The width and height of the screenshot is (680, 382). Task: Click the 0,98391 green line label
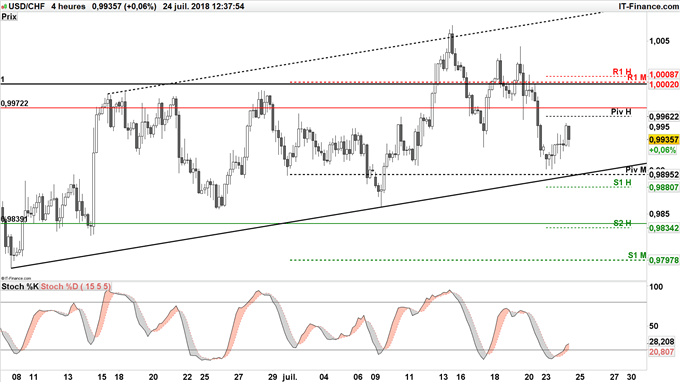point(14,219)
